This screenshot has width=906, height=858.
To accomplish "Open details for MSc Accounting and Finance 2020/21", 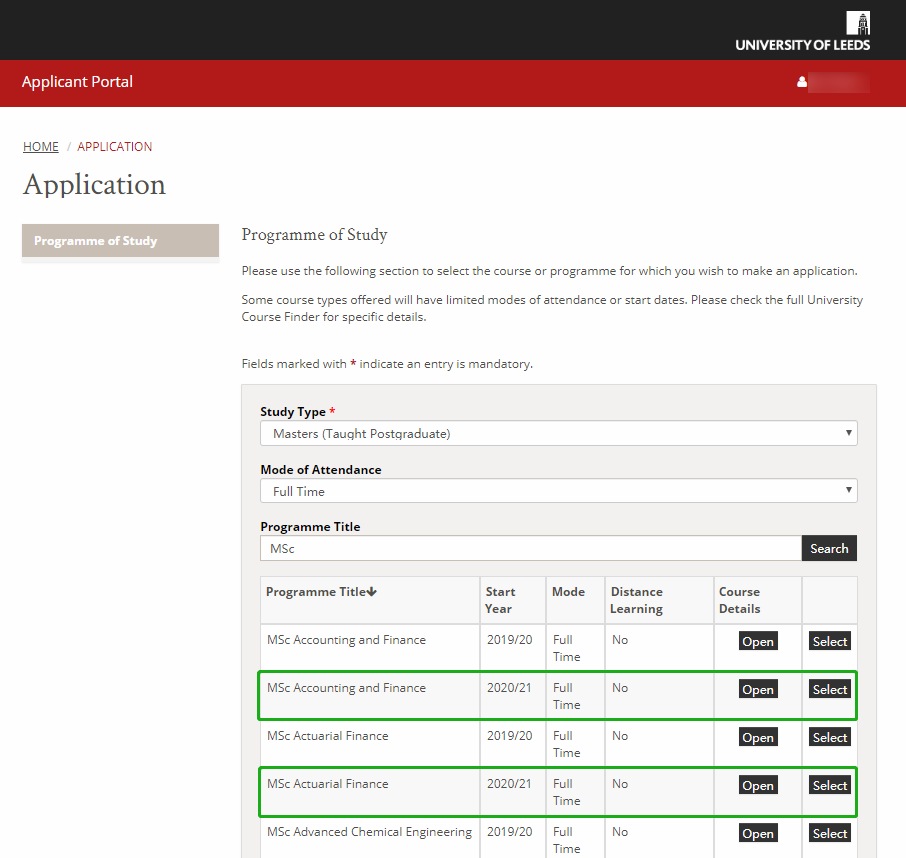I will (758, 689).
